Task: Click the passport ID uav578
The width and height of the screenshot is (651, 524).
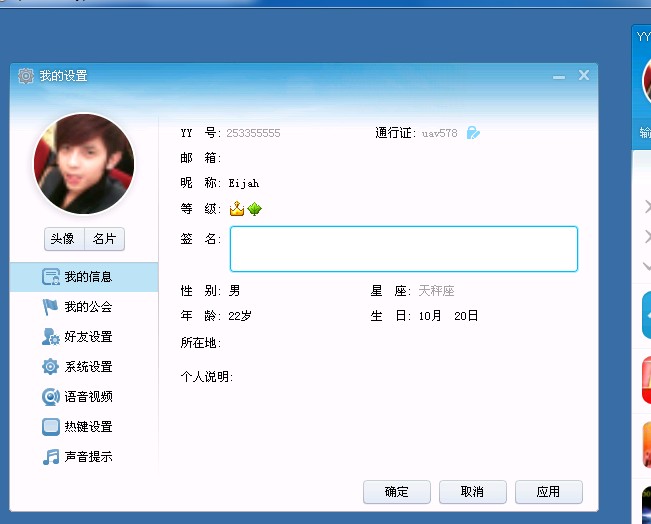Action: [x=440, y=133]
